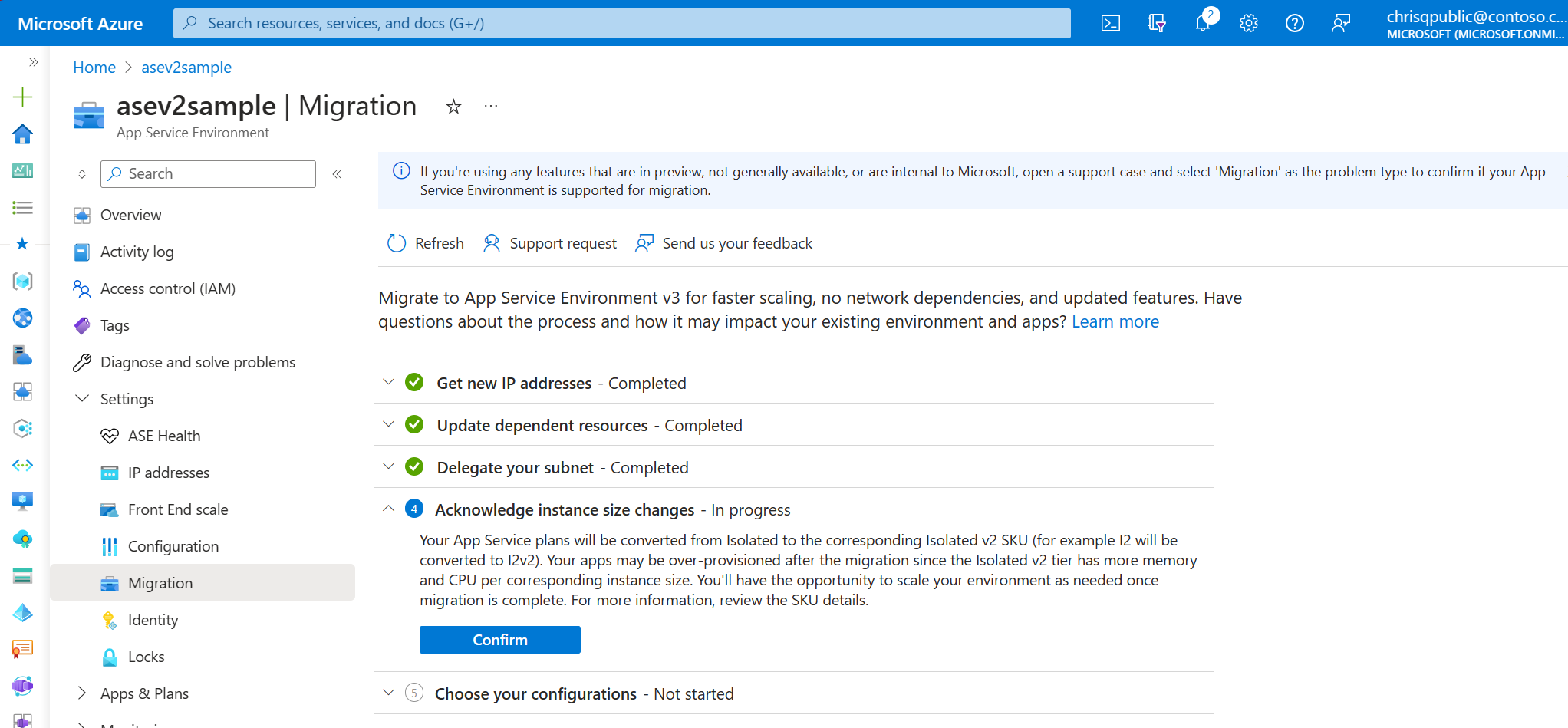Open the Front End scale menu item
This screenshot has height=728, width=1568.
pyautogui.click(x=178, y=509)
